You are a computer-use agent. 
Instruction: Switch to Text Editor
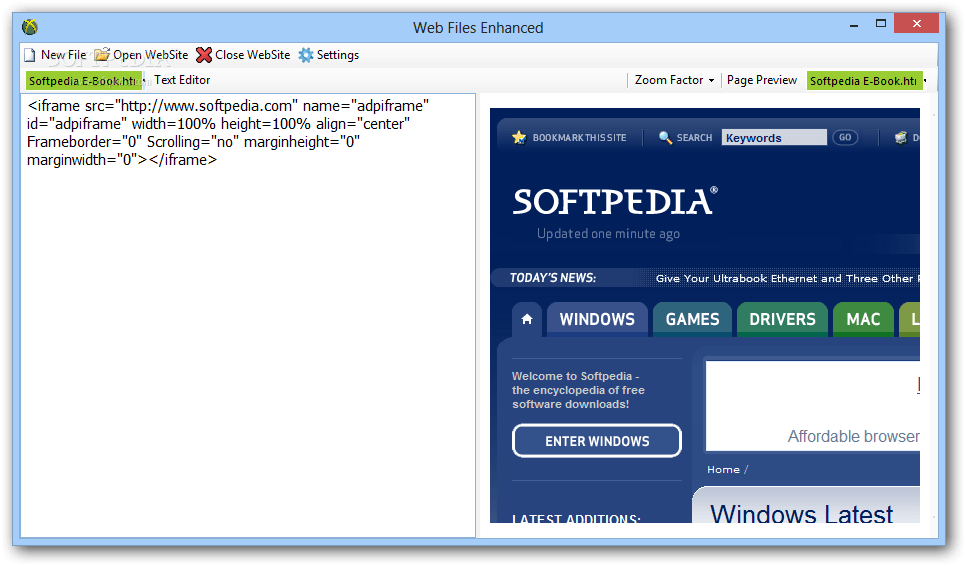point(182,80)
